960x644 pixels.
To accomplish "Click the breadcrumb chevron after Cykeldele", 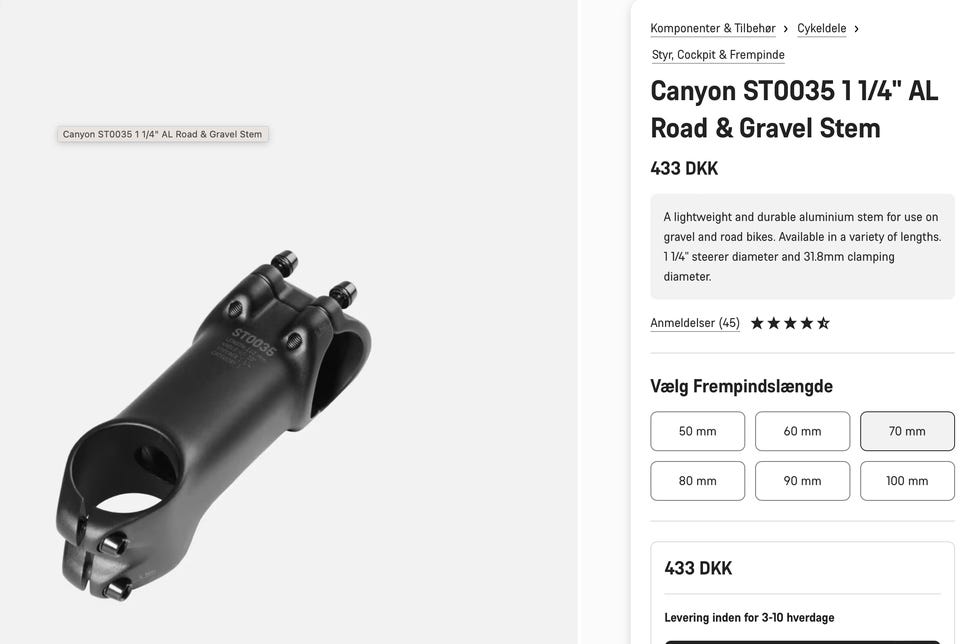I will (x=856, y=29).
